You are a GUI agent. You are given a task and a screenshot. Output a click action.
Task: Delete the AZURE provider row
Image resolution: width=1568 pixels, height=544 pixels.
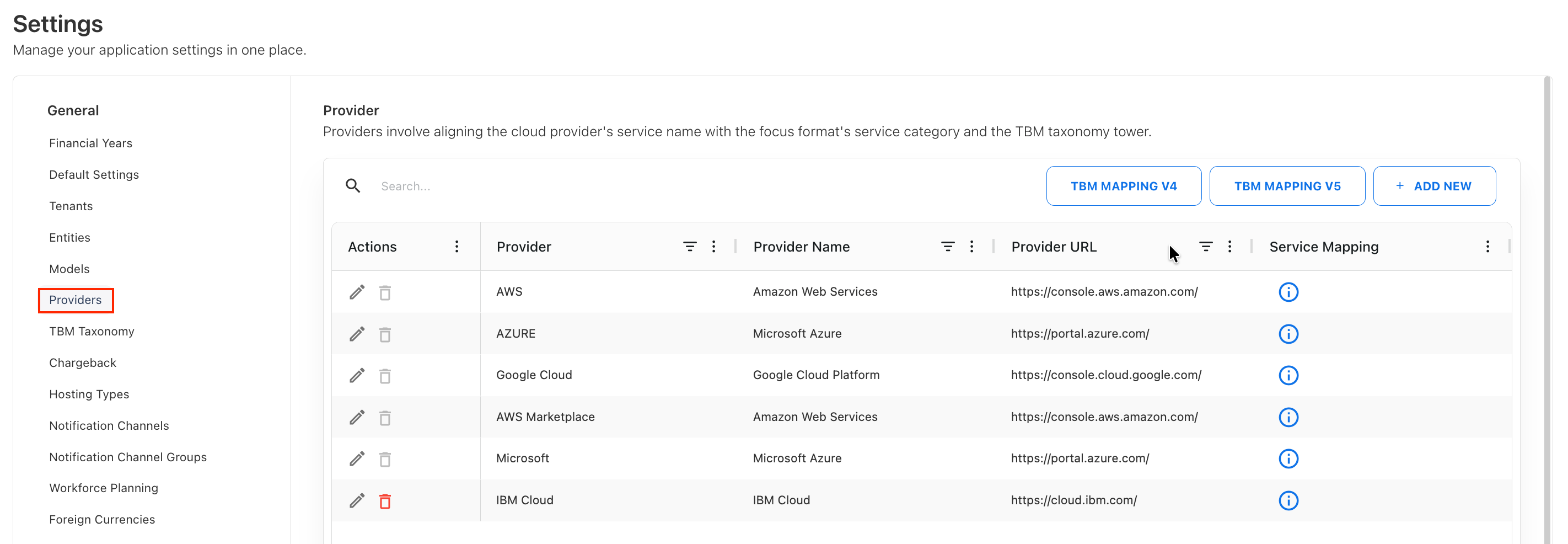coord(385,334)
